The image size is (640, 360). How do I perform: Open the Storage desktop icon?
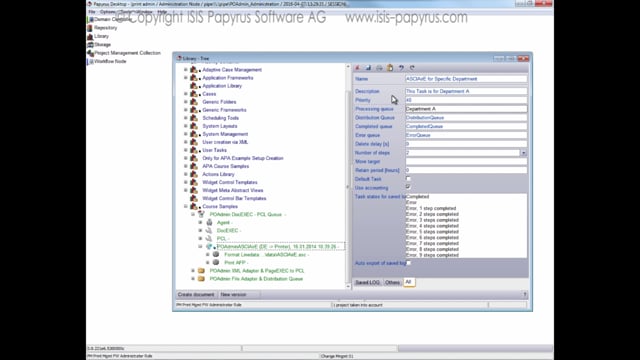tap(90, 44)
